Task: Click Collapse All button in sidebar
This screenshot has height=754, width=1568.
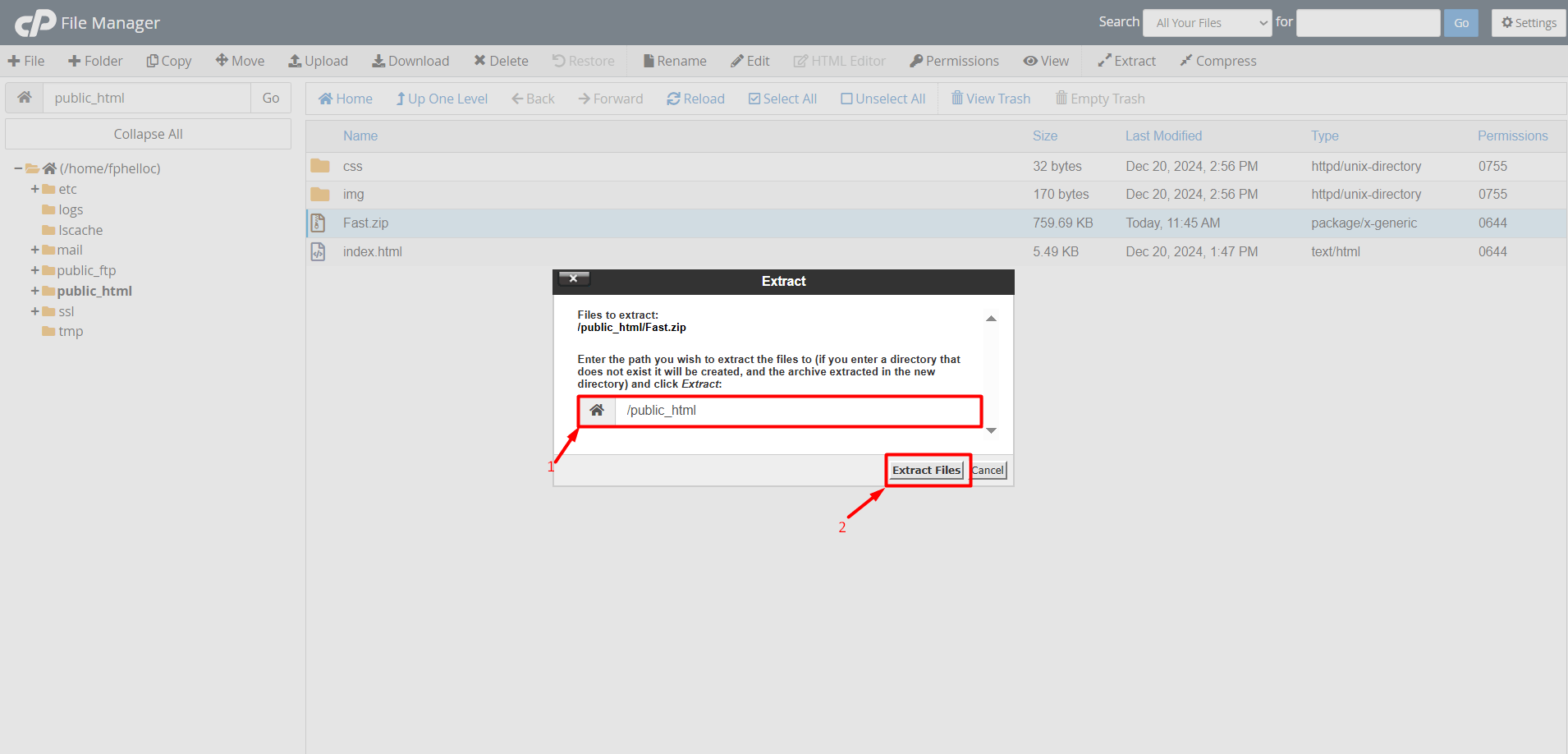Action: pos(148,134)
